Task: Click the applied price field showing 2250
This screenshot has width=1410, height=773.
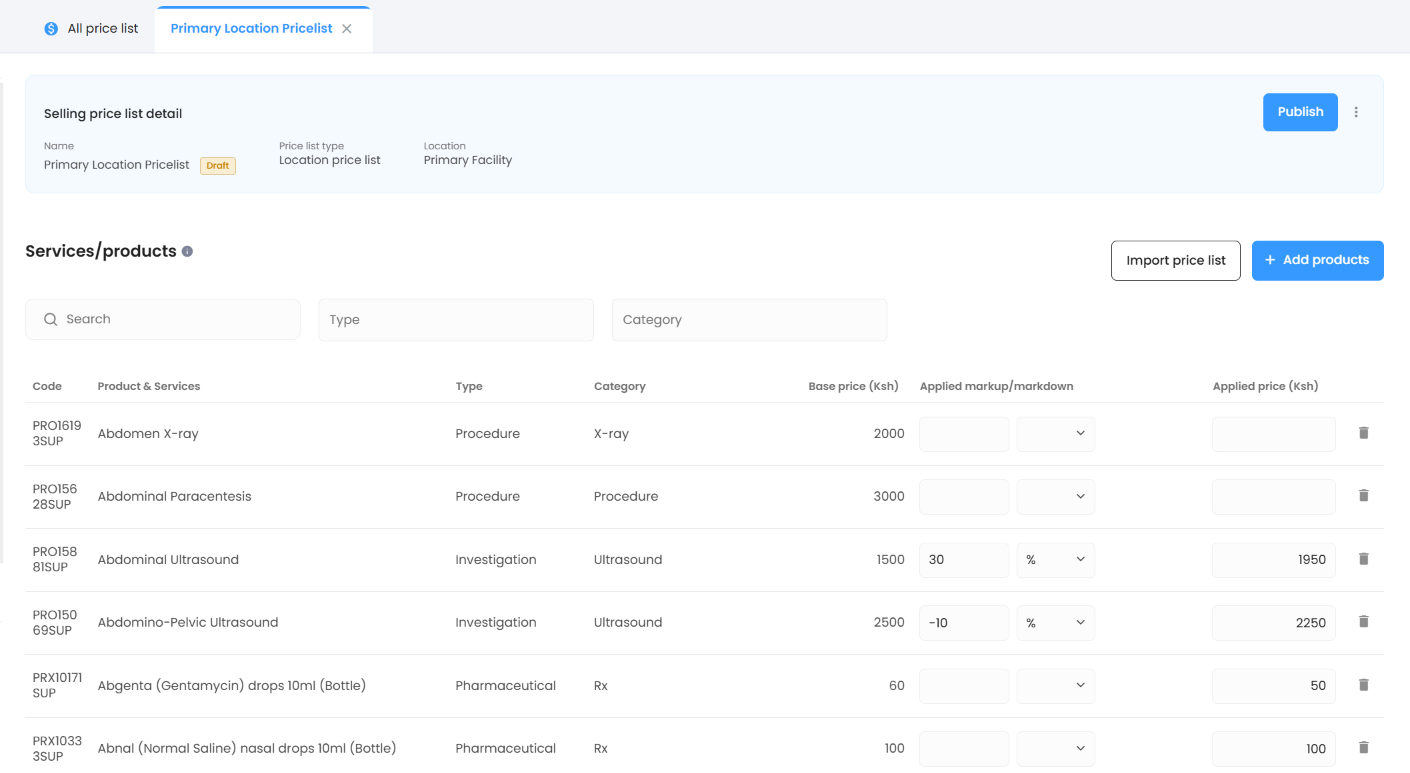Action: click(x=1273, y=623)
